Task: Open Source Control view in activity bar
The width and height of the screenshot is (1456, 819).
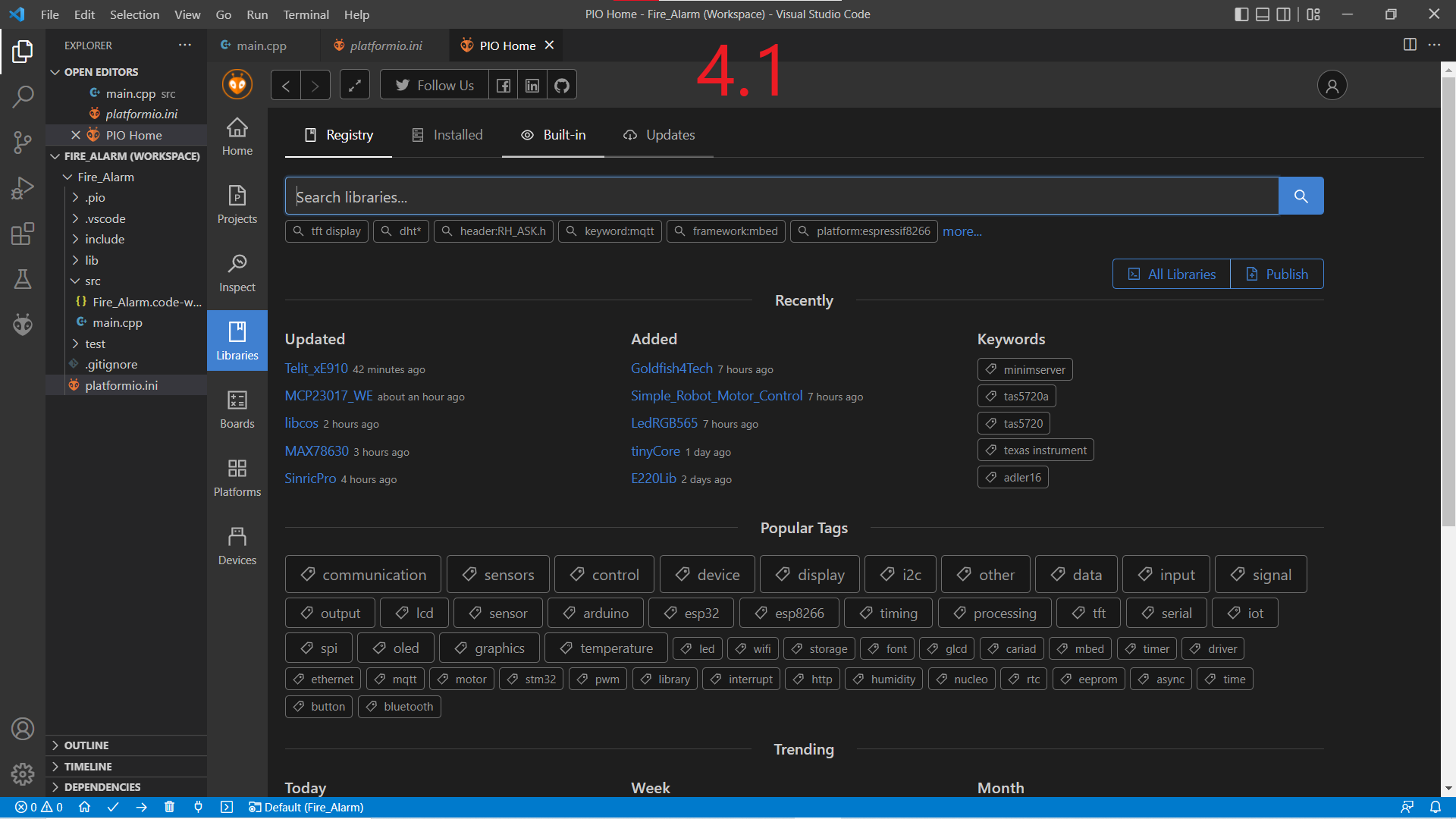Action: (x=23, y=142)
